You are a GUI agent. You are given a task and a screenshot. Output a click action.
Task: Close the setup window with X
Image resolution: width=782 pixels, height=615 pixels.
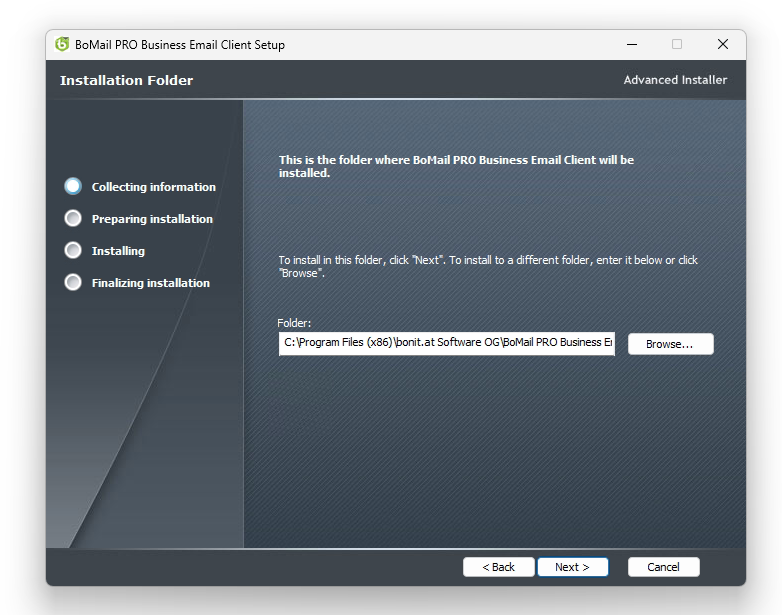(x=723, y=44)
